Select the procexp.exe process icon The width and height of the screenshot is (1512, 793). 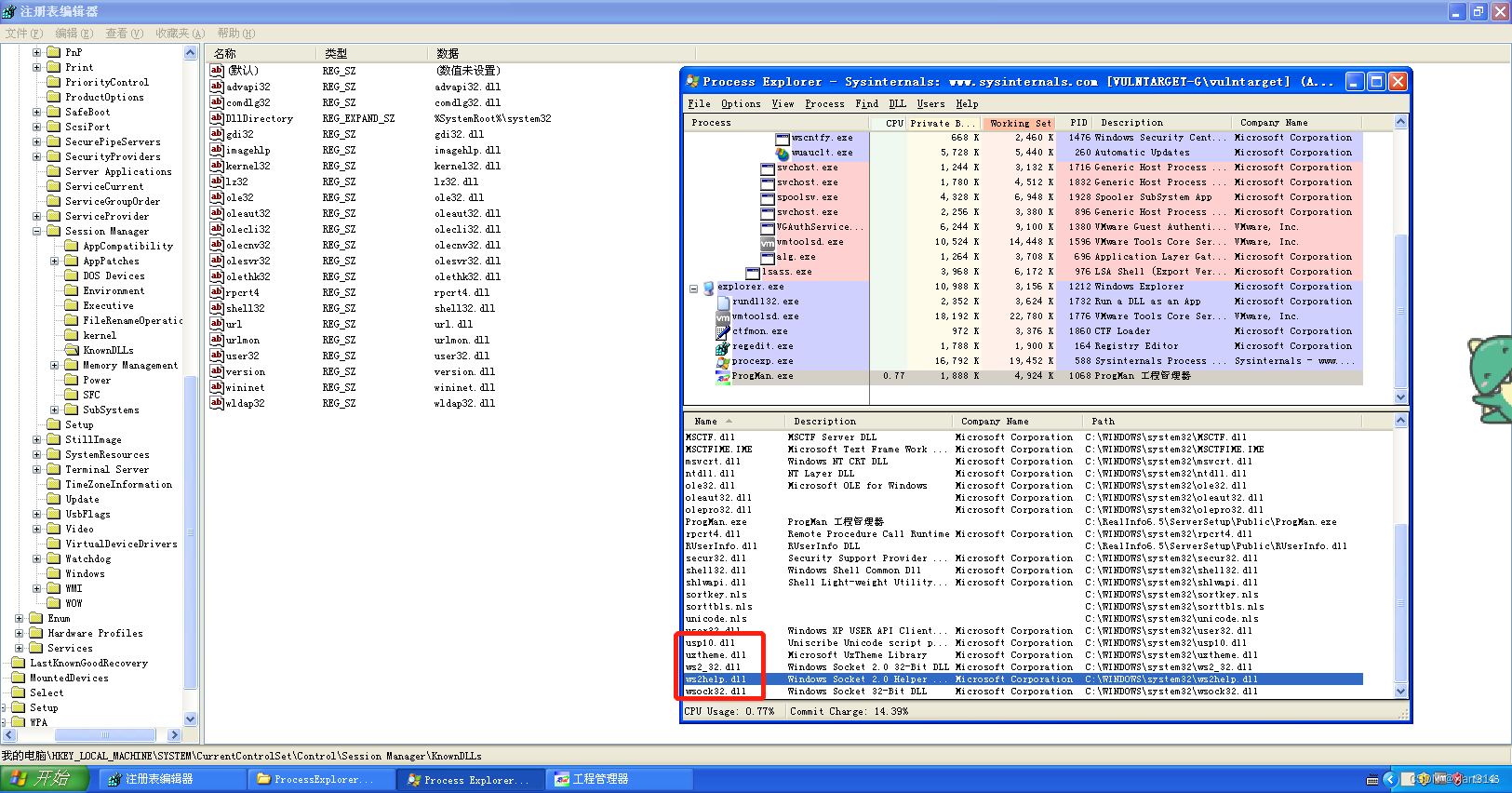click(x=723, y=361)
